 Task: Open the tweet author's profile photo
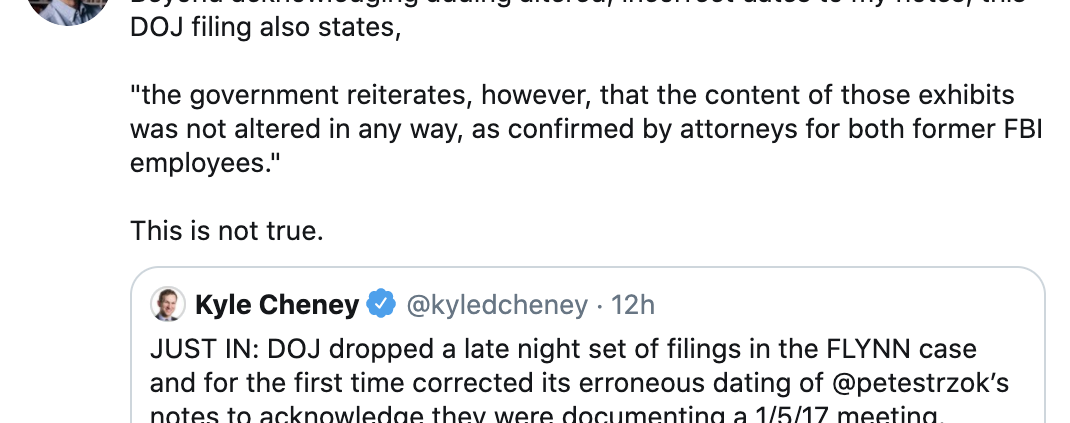68,8
